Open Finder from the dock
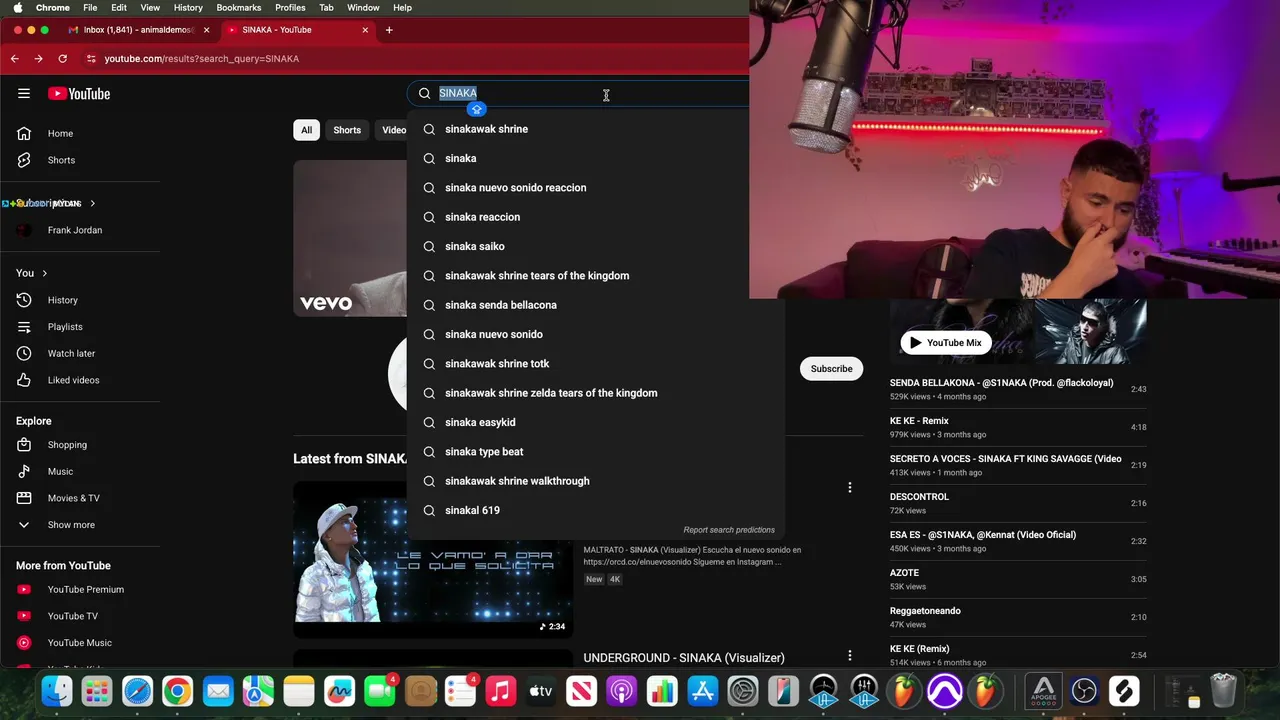 pos(57,691)
